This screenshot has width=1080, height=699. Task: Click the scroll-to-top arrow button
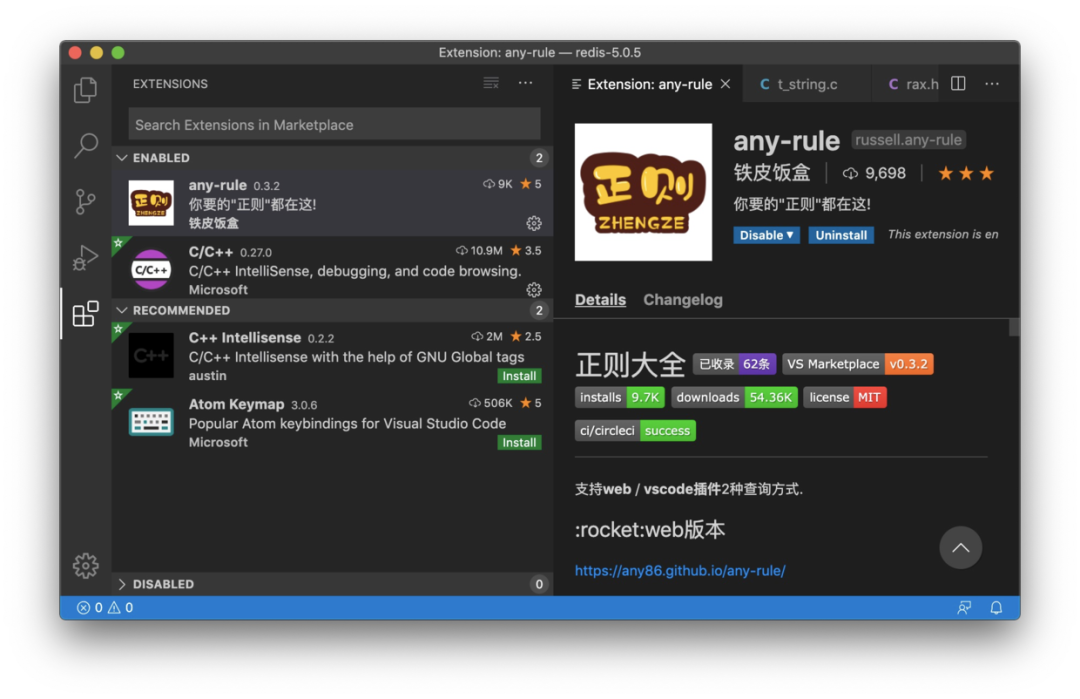960,548
